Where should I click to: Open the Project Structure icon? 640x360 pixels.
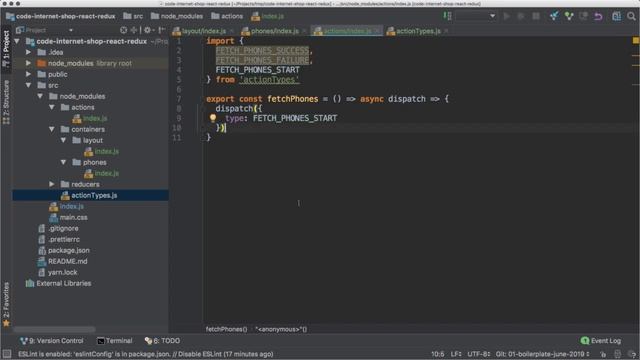(616, 16)
